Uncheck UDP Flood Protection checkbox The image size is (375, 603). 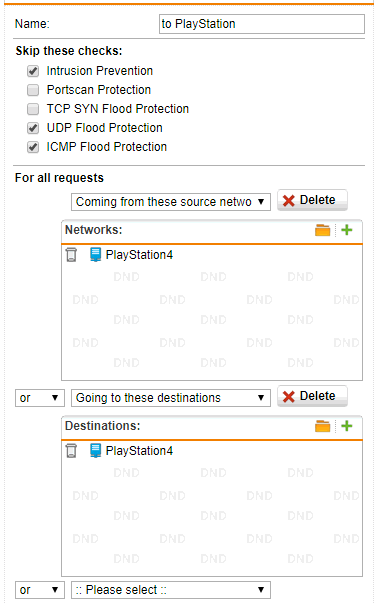coord(33,128)
